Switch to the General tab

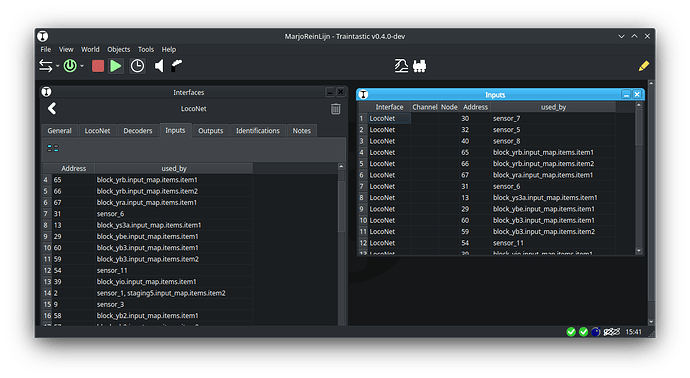[59, 131]
